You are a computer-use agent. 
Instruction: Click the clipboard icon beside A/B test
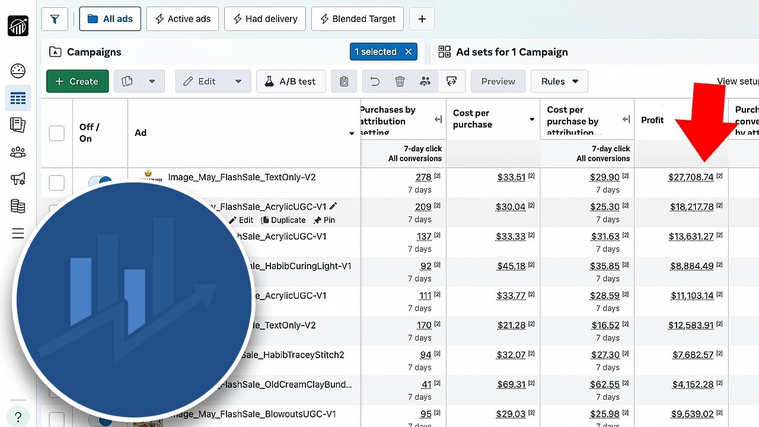343,81
